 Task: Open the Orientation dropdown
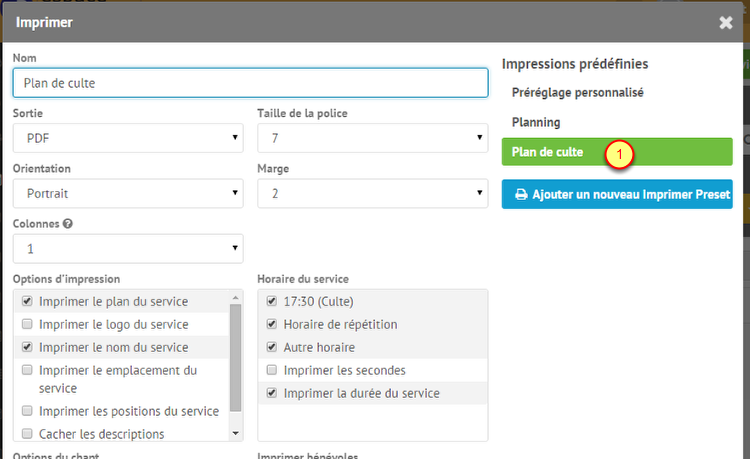click(x=128, y=193)
